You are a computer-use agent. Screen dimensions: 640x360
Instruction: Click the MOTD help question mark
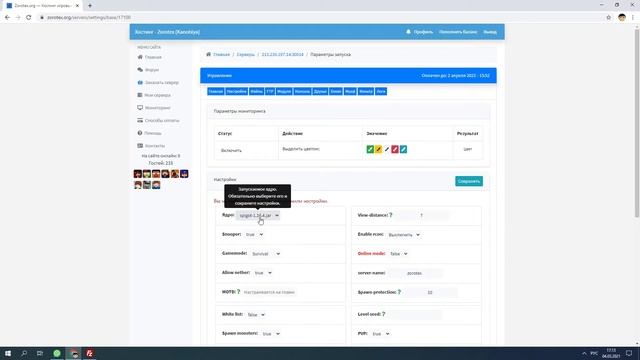pyautogui.click(x=239, y=292)
